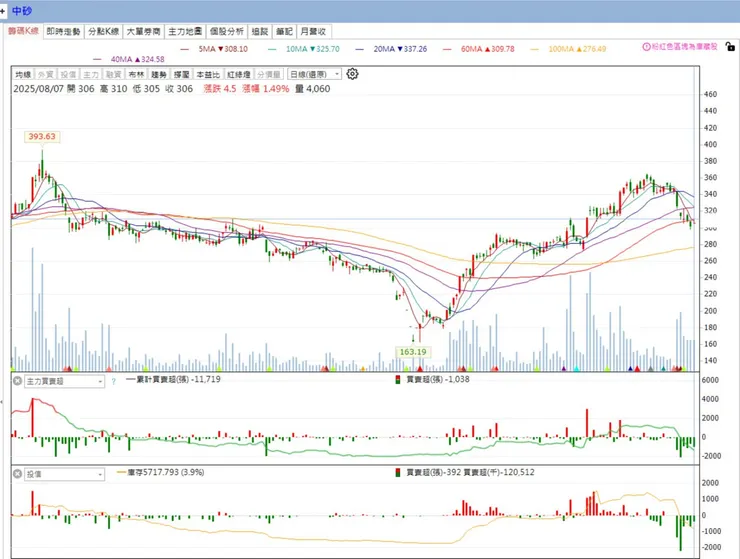This screenshot has width=740, height=559.
Task: Close the 投信 indicator panel
Action: tap(17, 474)
